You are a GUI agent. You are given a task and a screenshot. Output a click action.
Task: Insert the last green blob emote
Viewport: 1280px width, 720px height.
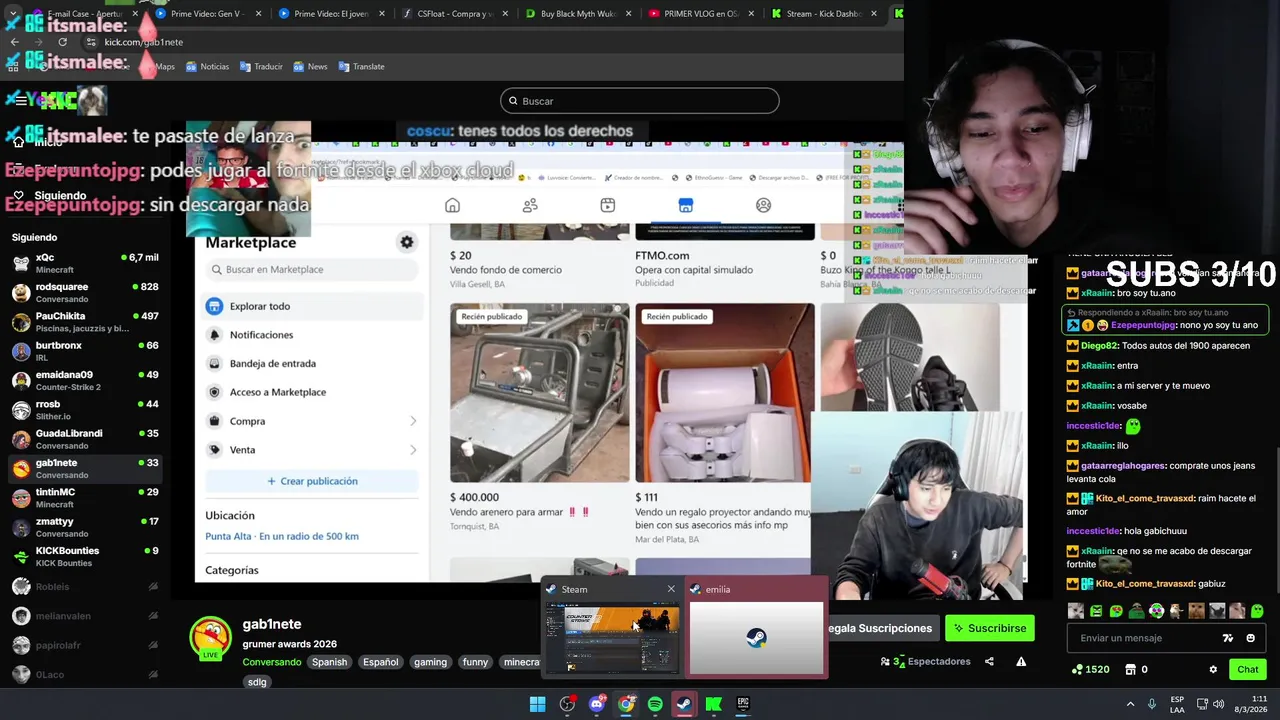tap(1257, 611)
